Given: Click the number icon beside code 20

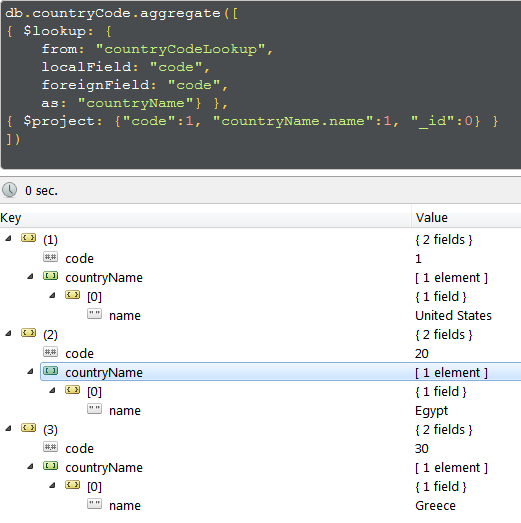Looking at the screenshot, I should [50, 352].
